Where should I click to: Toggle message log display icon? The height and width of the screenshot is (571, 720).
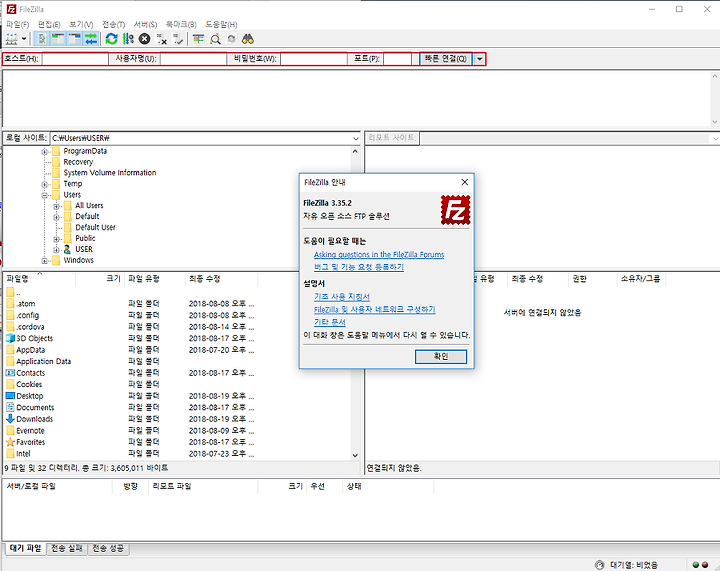pos(42,39)
